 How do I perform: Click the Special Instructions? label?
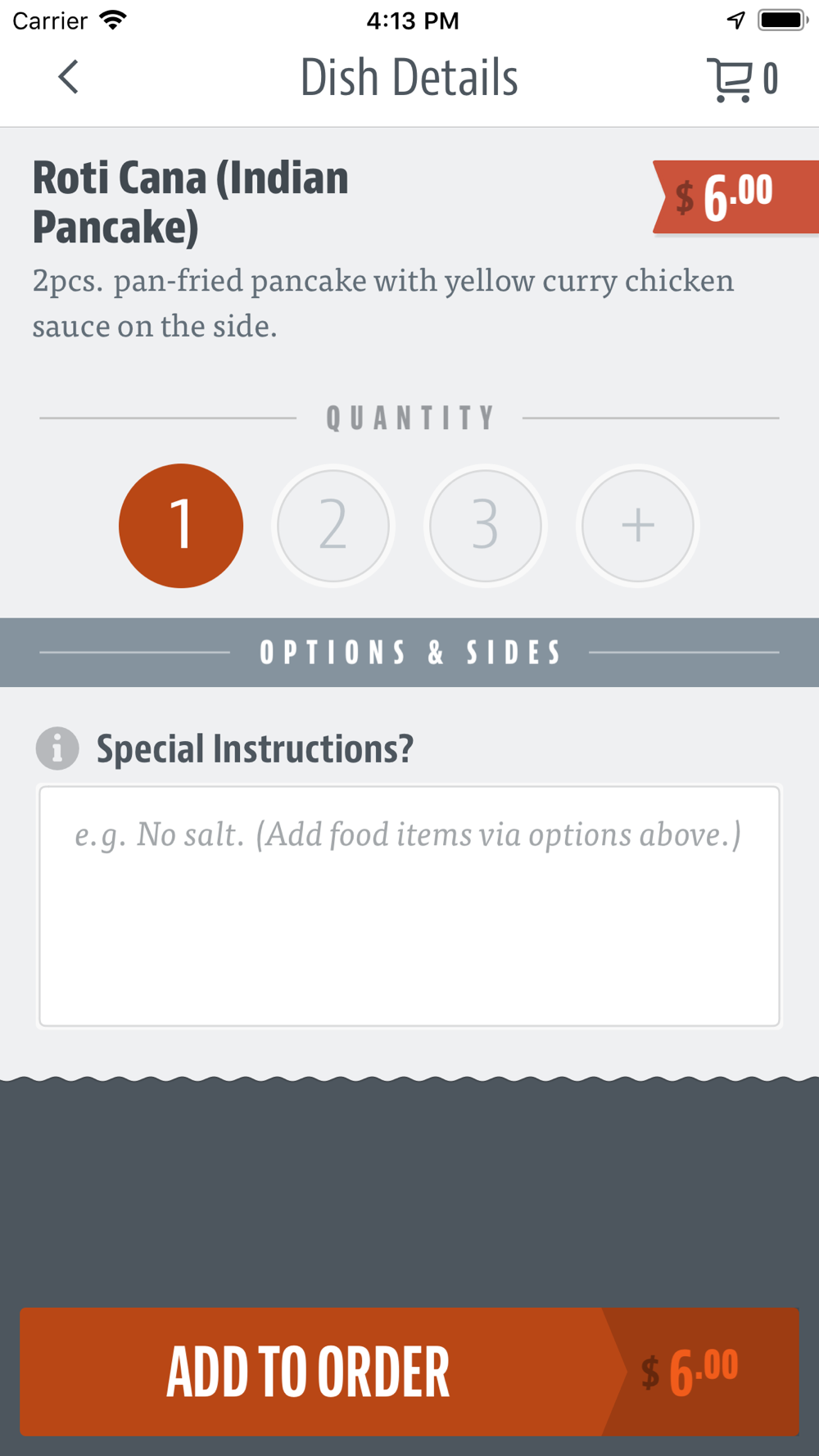click(x=255, y=748)
